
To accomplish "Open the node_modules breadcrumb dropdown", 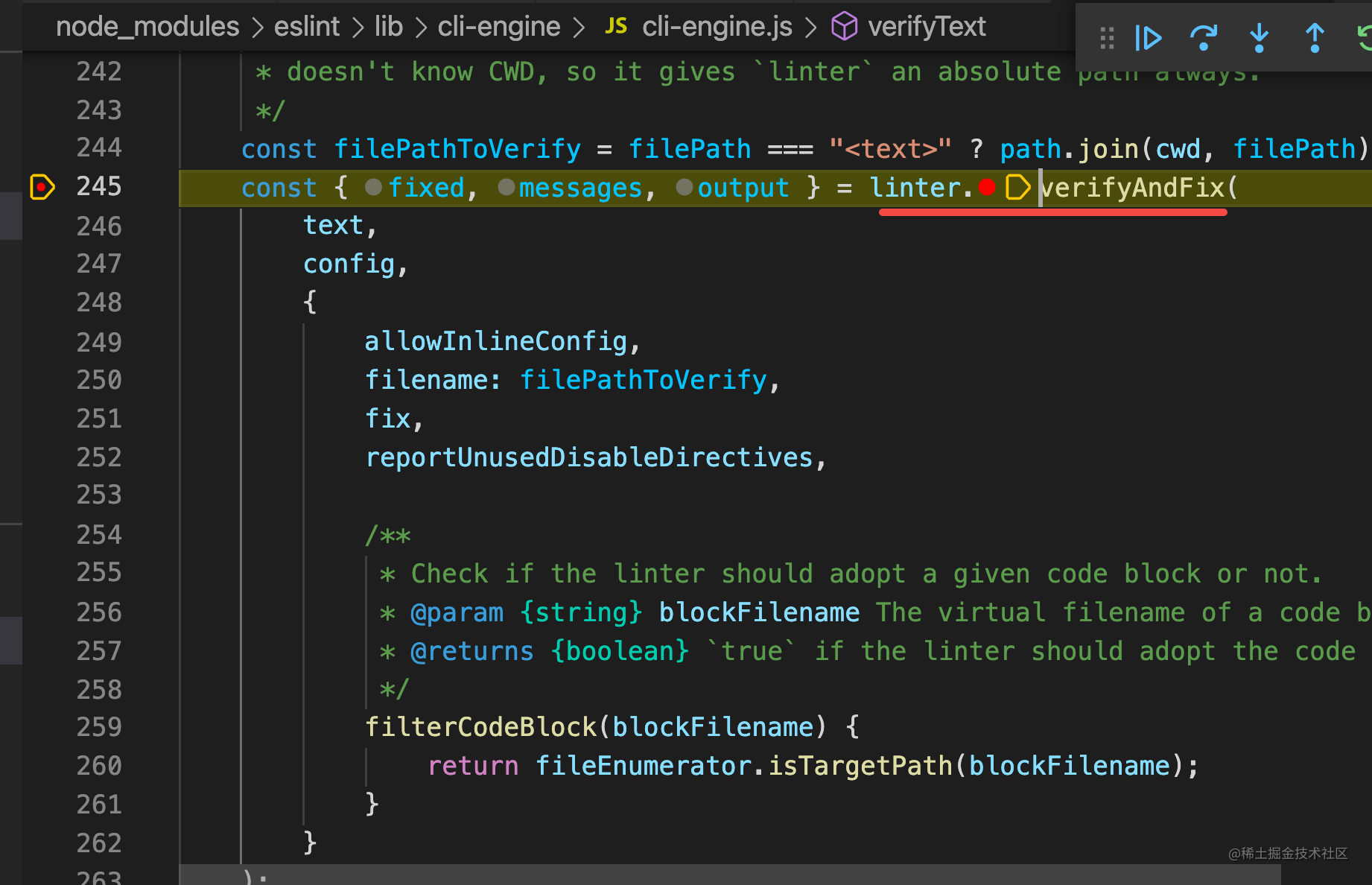I will point(147,27).
